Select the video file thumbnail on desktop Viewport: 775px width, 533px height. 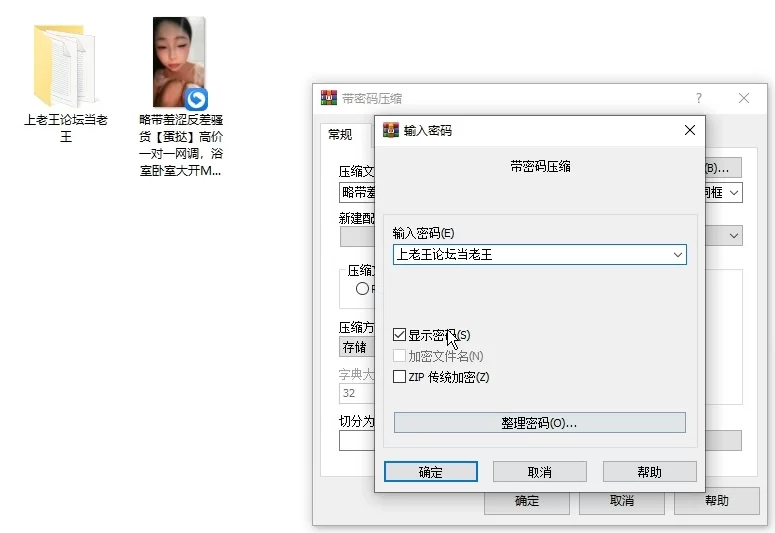click(179, 62)
